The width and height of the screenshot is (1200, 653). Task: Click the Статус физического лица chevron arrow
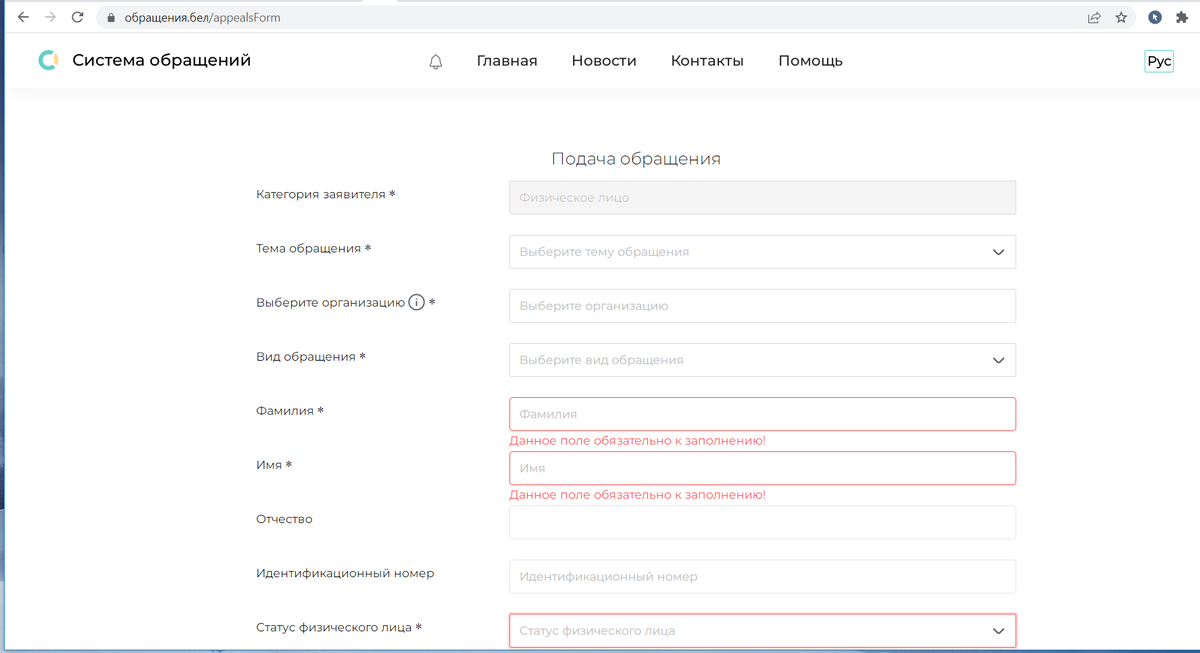(x=998, y=631)
